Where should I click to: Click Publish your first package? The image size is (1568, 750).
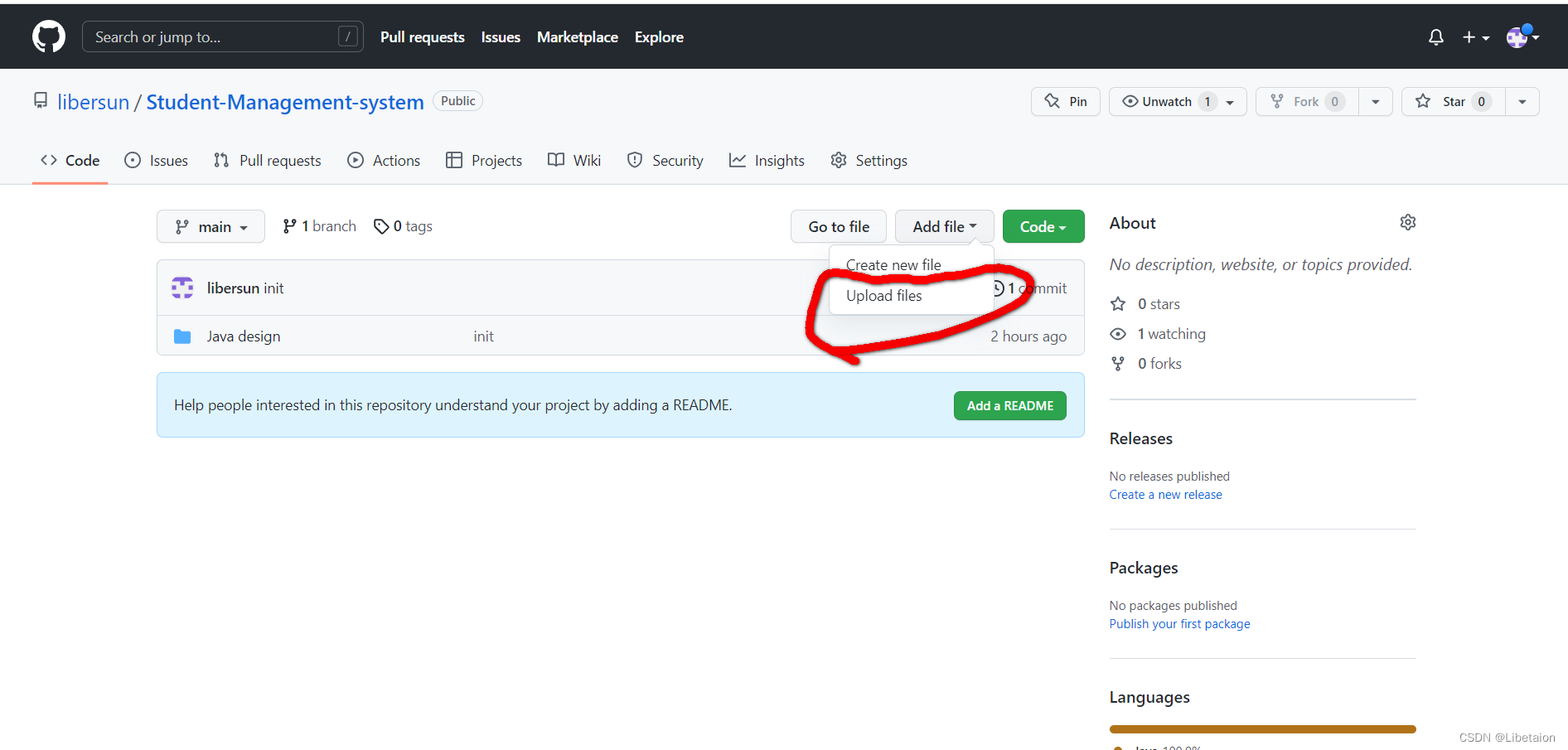[1179, 624]
